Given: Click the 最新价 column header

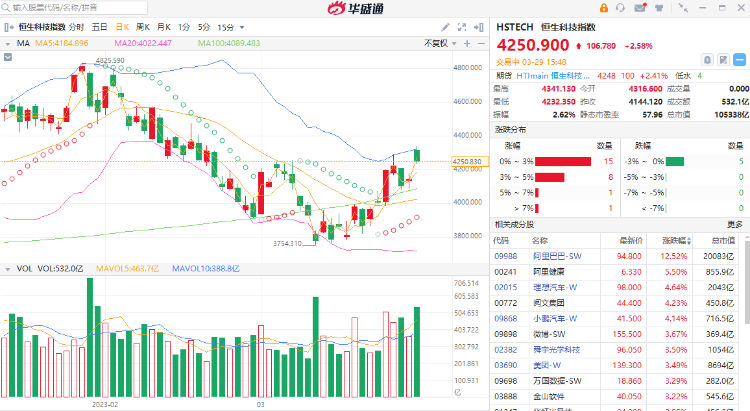Looking at the screenshot, I should [631, 241].
